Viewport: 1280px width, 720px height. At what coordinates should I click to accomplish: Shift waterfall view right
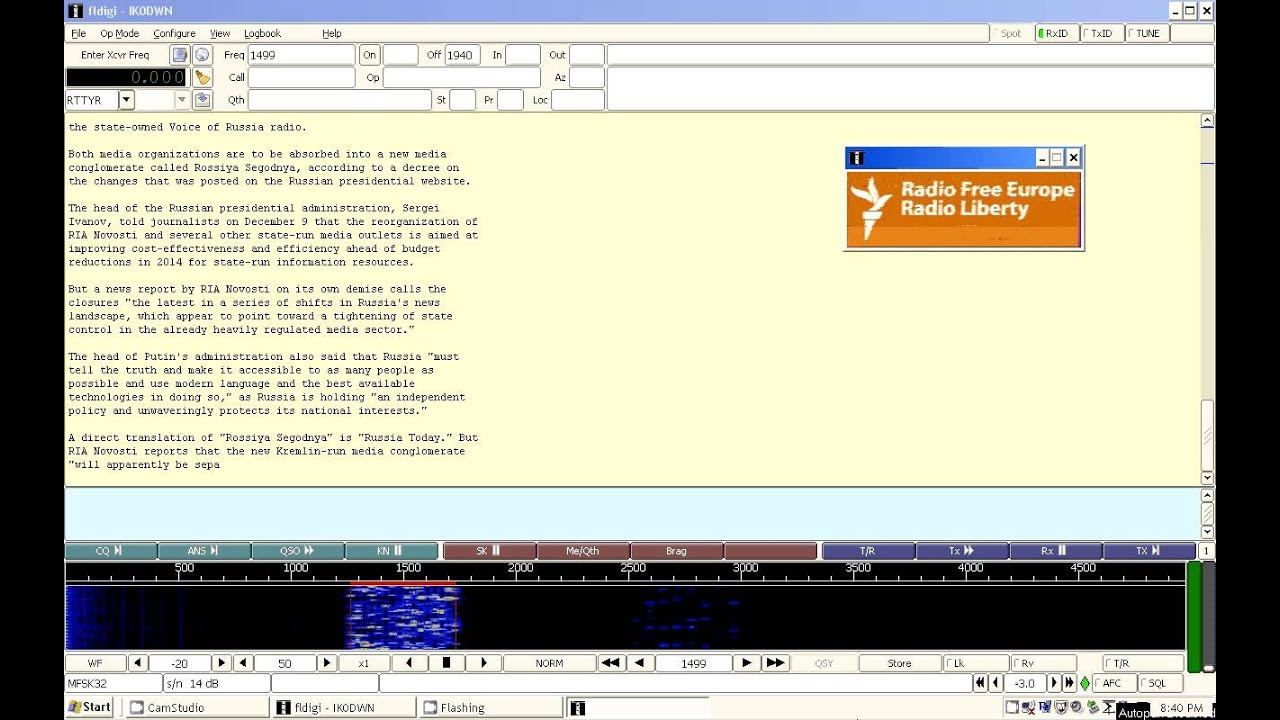click(x=484, y=663)
